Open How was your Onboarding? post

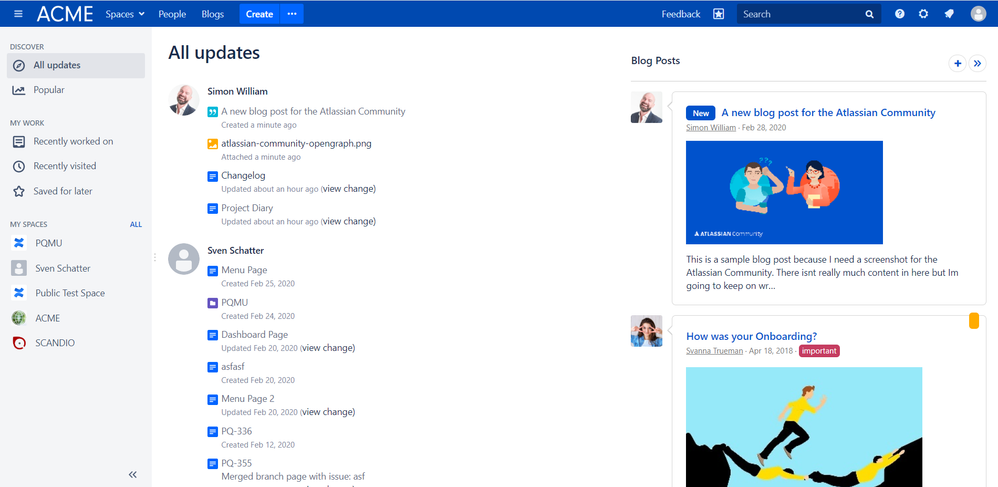click(x=751, y=336)
